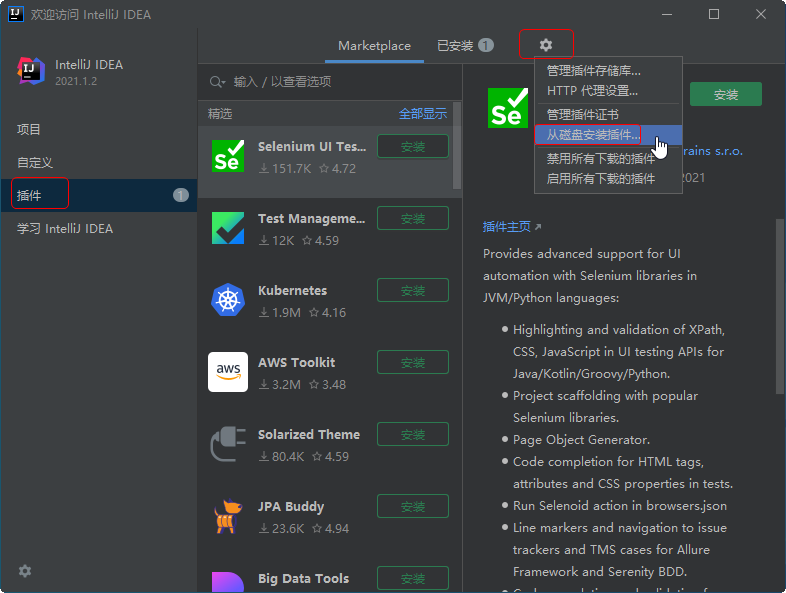Click the Solarized Theme plug icon
The height and width of the screenshot is (593, 786).
point(228,444)
